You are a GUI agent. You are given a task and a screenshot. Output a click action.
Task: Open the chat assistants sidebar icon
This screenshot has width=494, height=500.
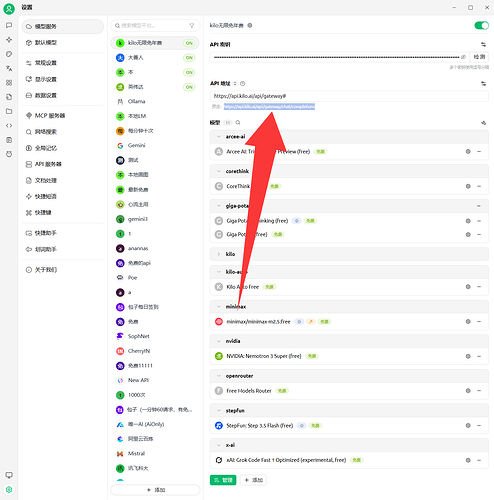pyautogui.click(x=9, y=25)
